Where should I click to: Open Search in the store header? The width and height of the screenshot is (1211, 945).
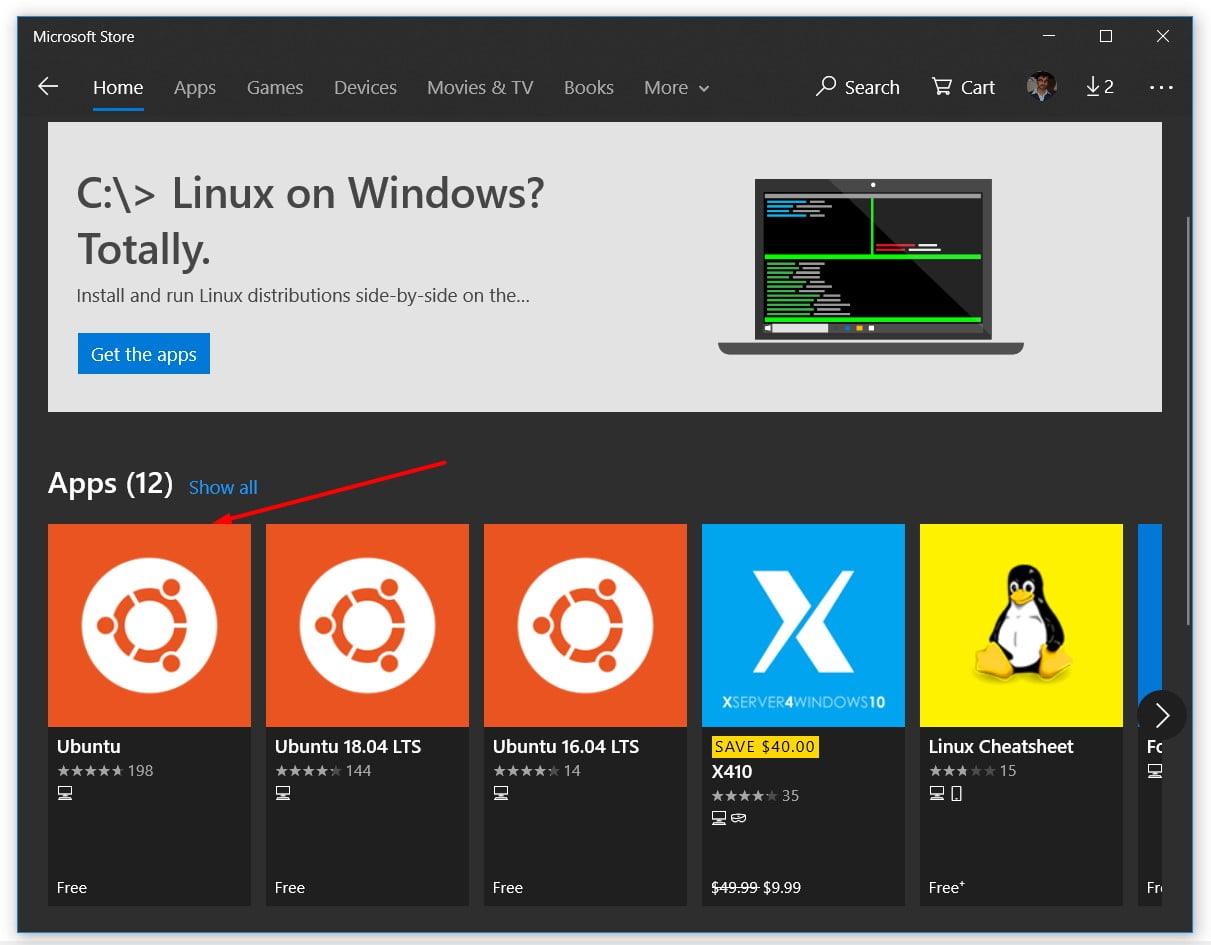click(857, 87)
